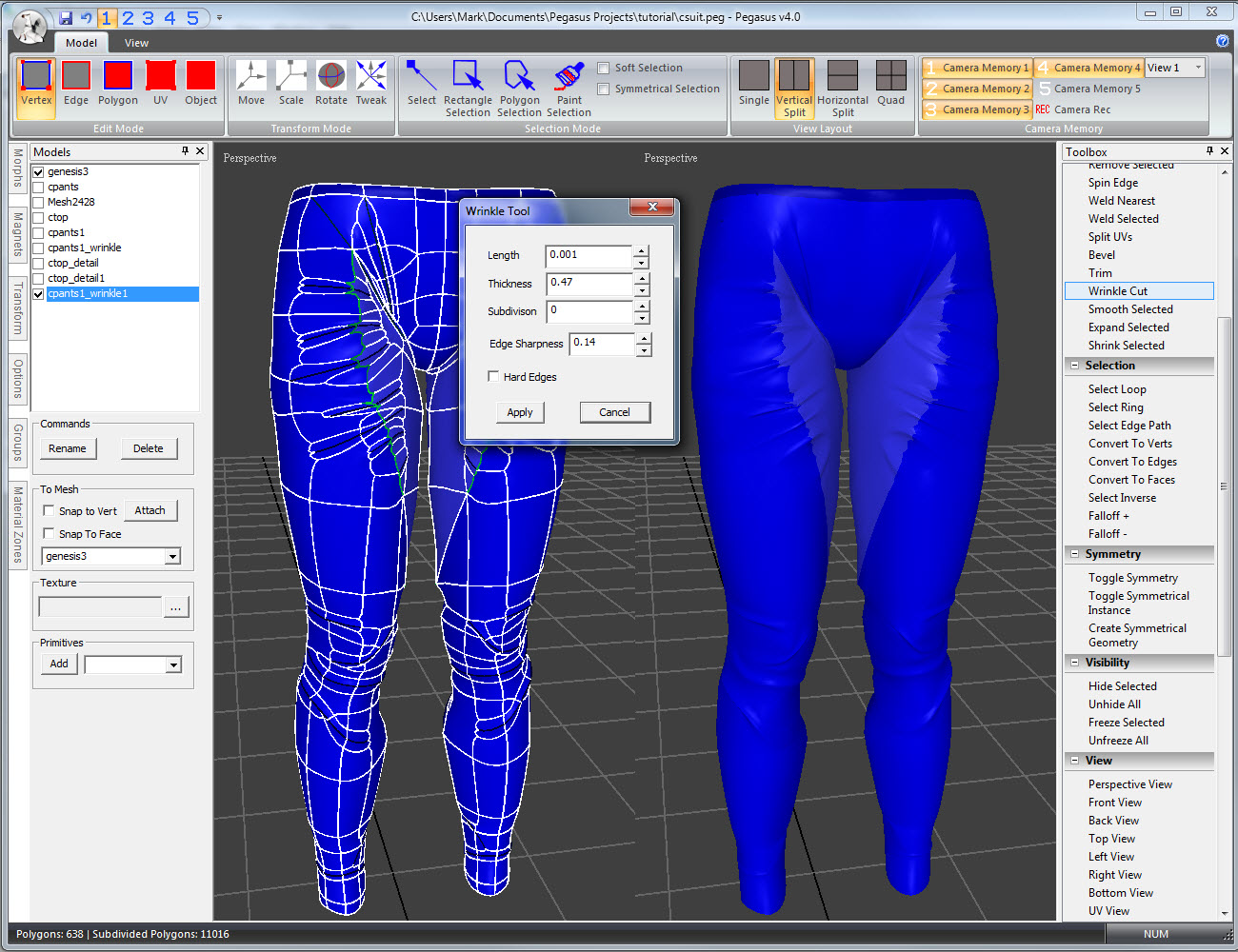Set view layout to Quad
The height and width of the screenshot is (952, 1238).
[x=891, y=83]
